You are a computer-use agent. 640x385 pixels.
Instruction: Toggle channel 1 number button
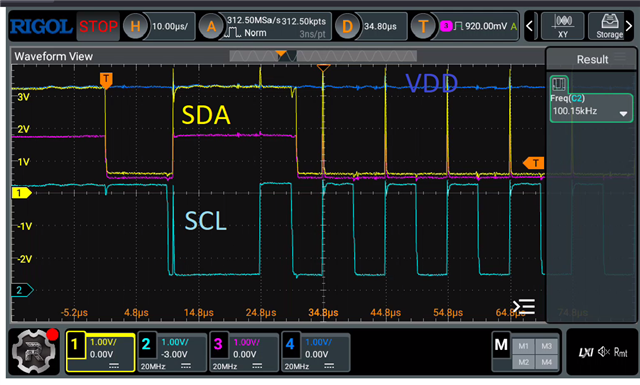point(75,345)
